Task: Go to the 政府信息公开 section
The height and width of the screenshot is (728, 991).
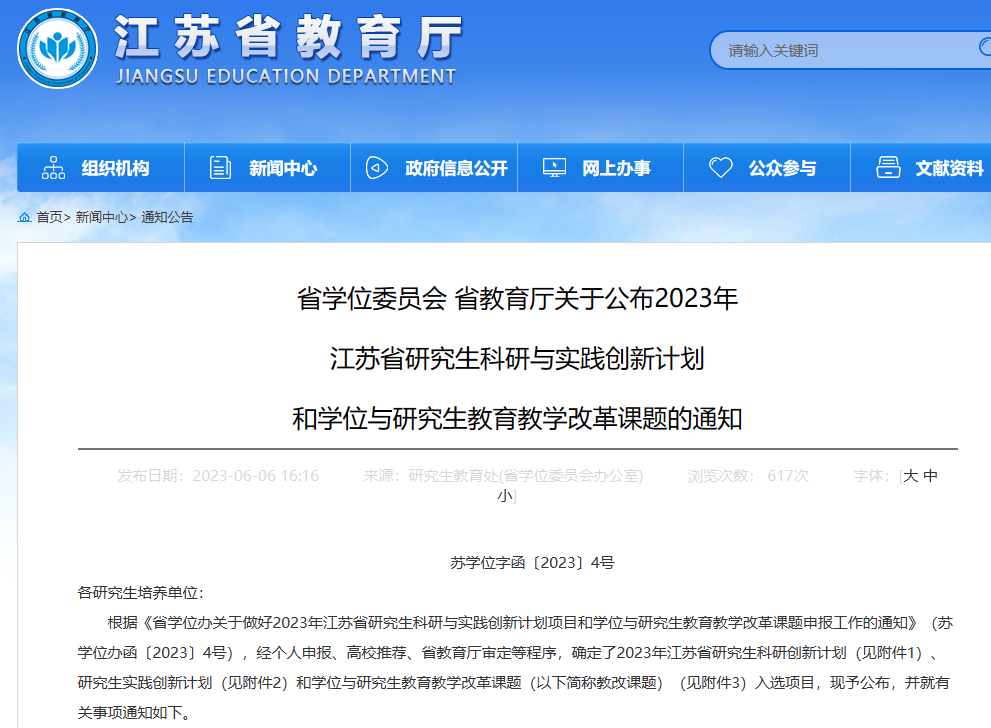Action: tap(456, 168)
